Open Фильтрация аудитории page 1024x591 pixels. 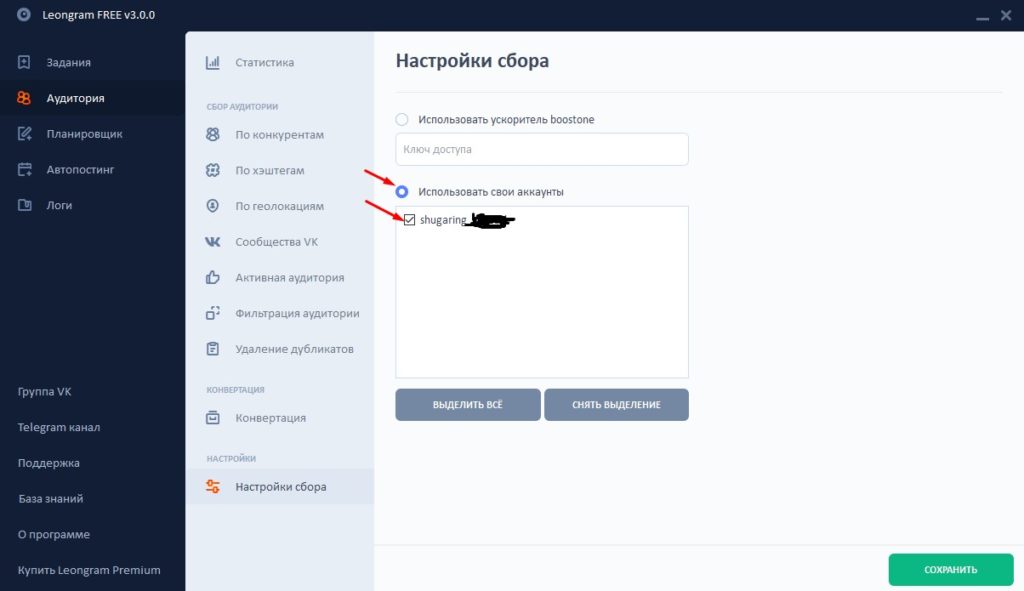[280, 313]
